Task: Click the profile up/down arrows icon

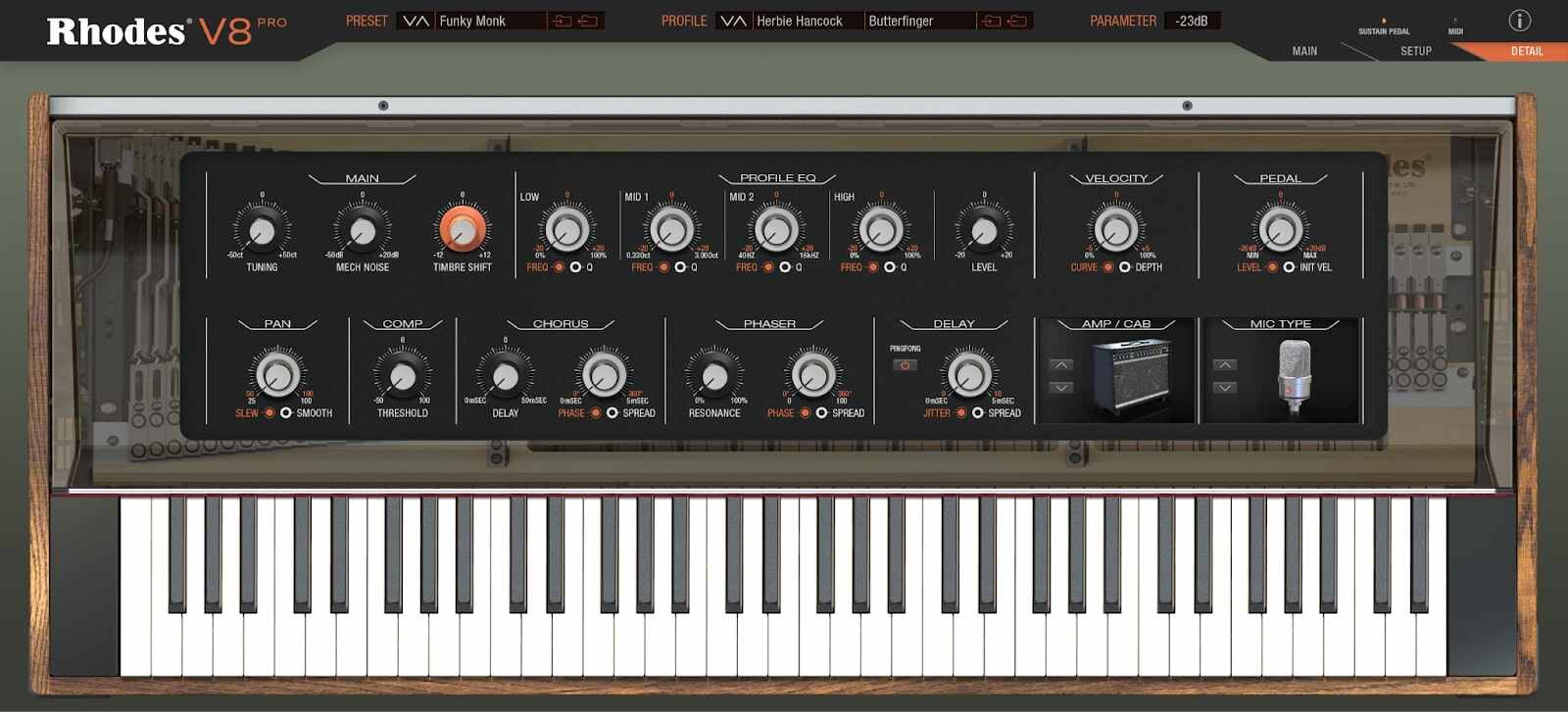Action: [733, 21]
